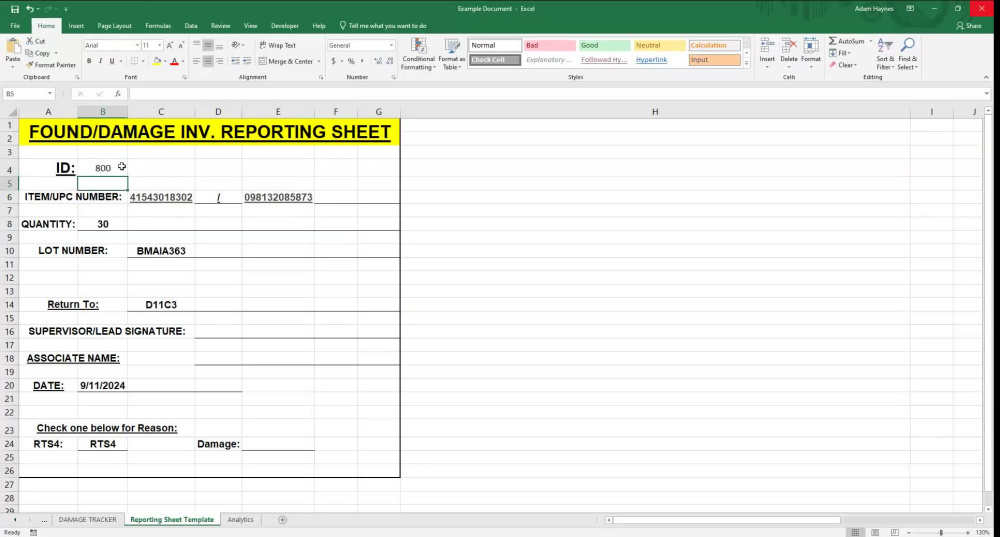Switch to Page Layout tab
Viewport: 1000px width, 537px height.
click(114, 26)
